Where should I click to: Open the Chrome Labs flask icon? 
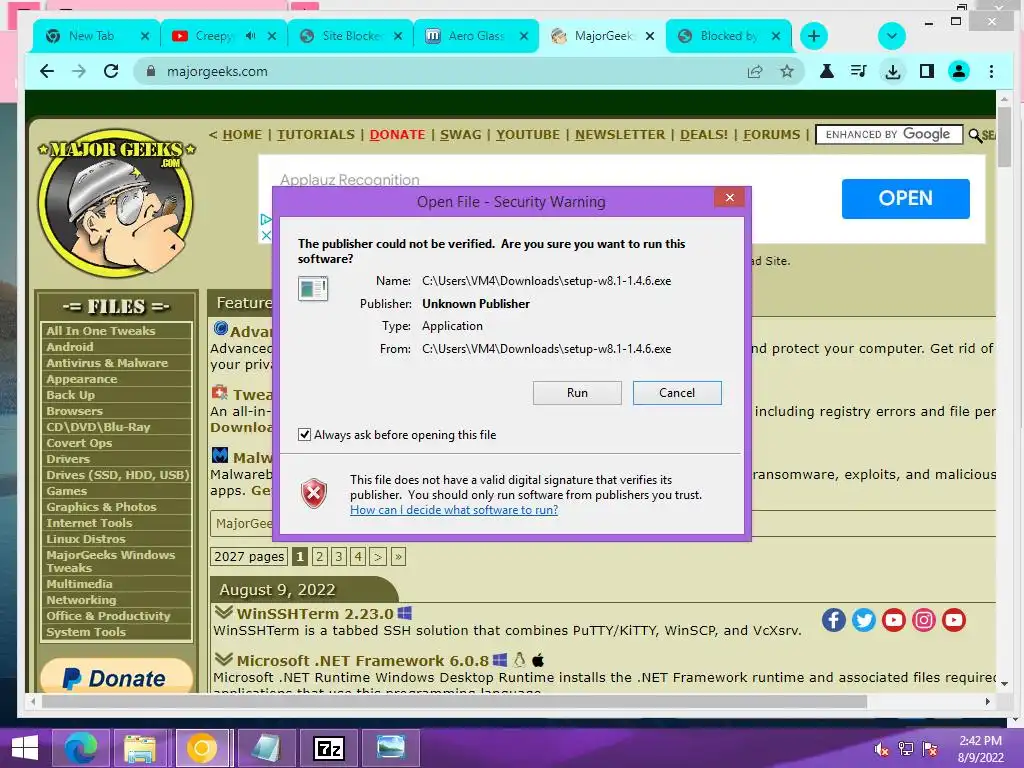tap(827, 71)
